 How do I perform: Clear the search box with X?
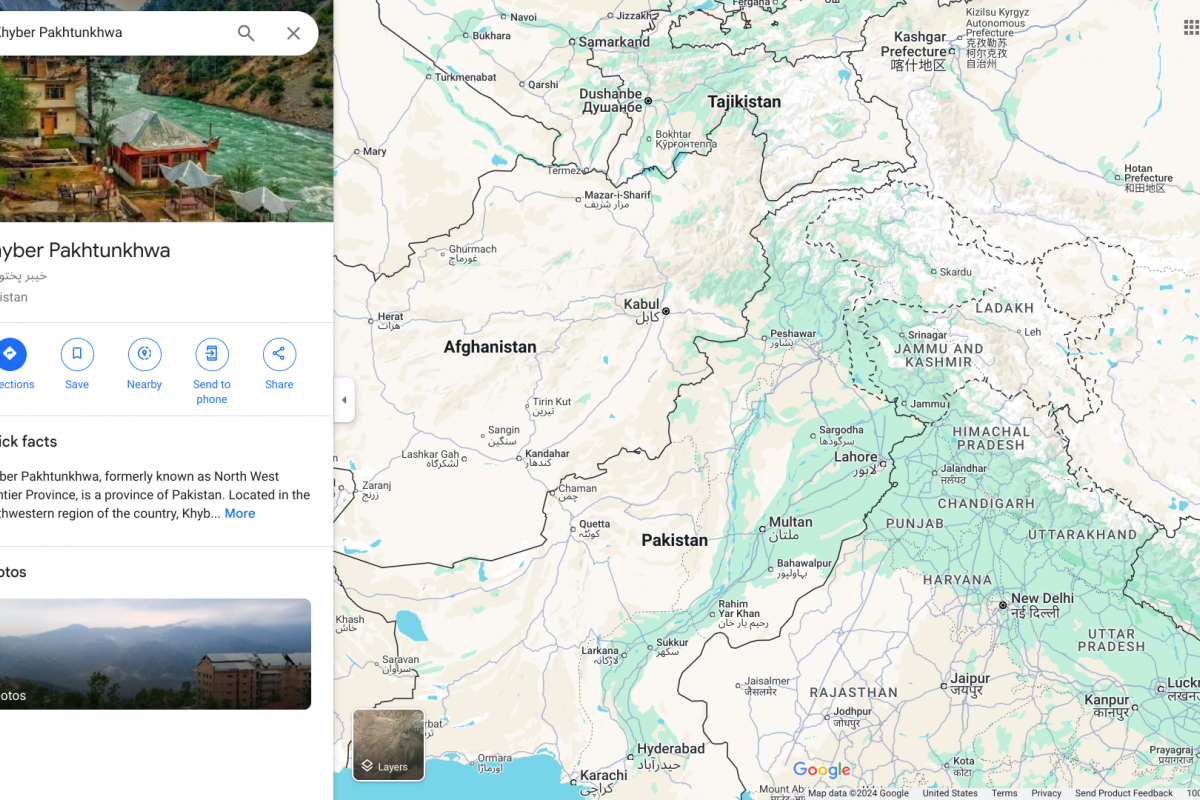point(293,33)
